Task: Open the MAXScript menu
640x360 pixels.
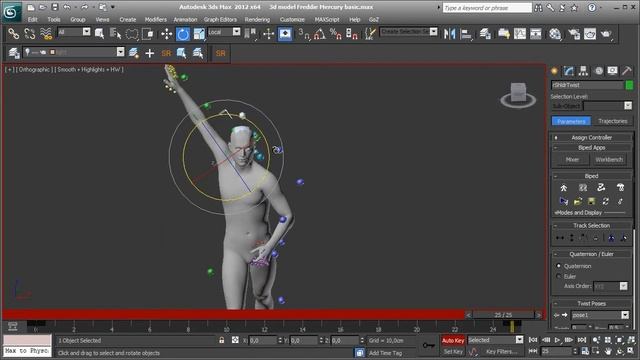Action: click(327, 19)
